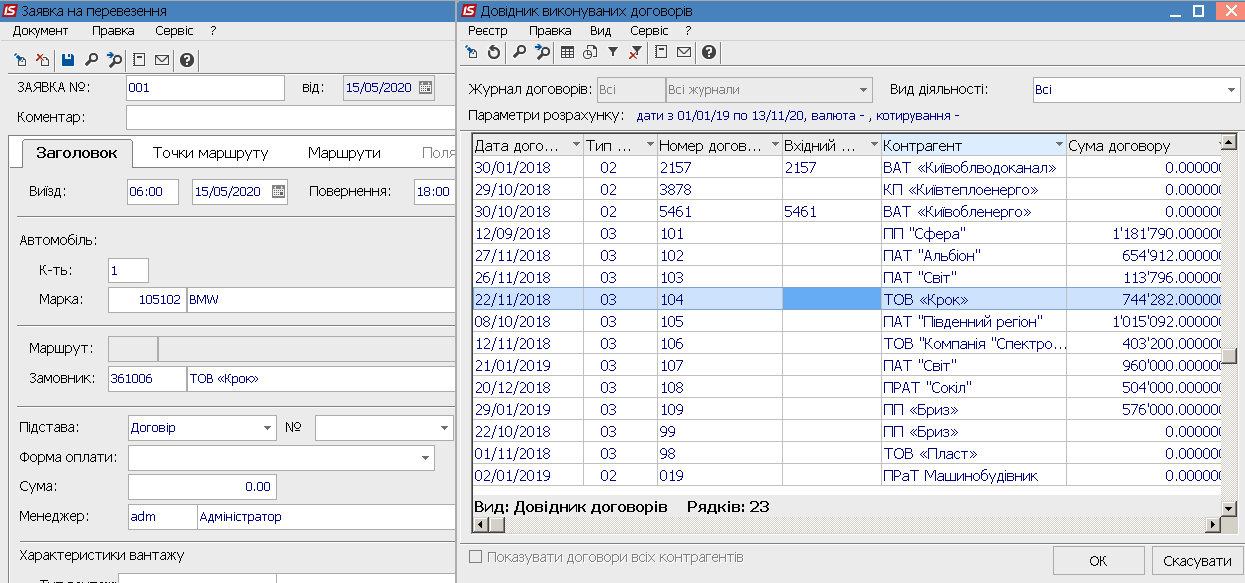Expand the № dropdown next to Підстава
This screenshot has width=1245, height=583.
[444, 428]
